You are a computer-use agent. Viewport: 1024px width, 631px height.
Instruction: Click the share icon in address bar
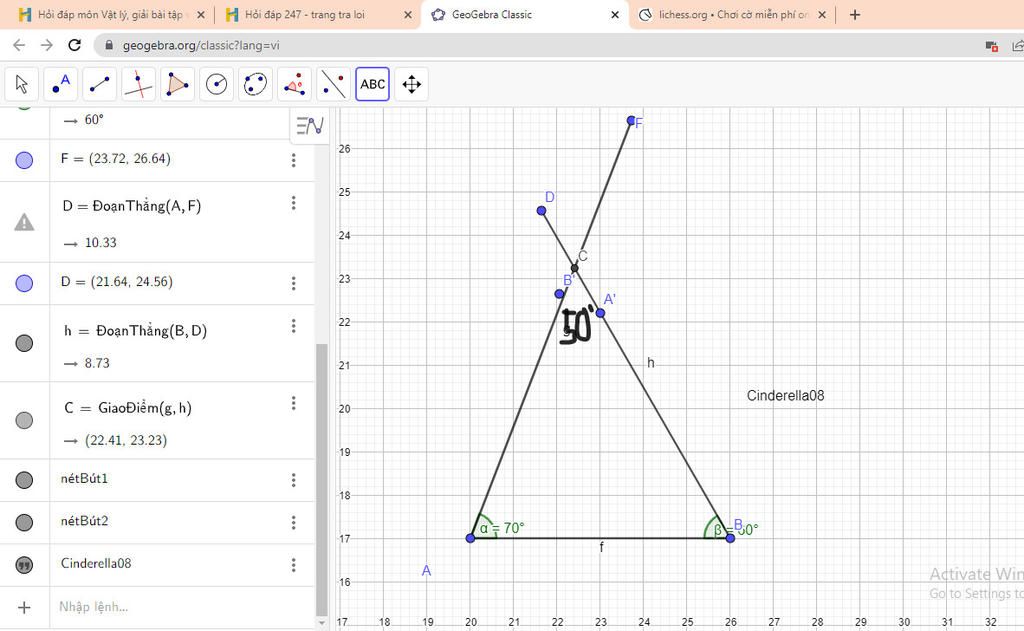click(1017, 45)
